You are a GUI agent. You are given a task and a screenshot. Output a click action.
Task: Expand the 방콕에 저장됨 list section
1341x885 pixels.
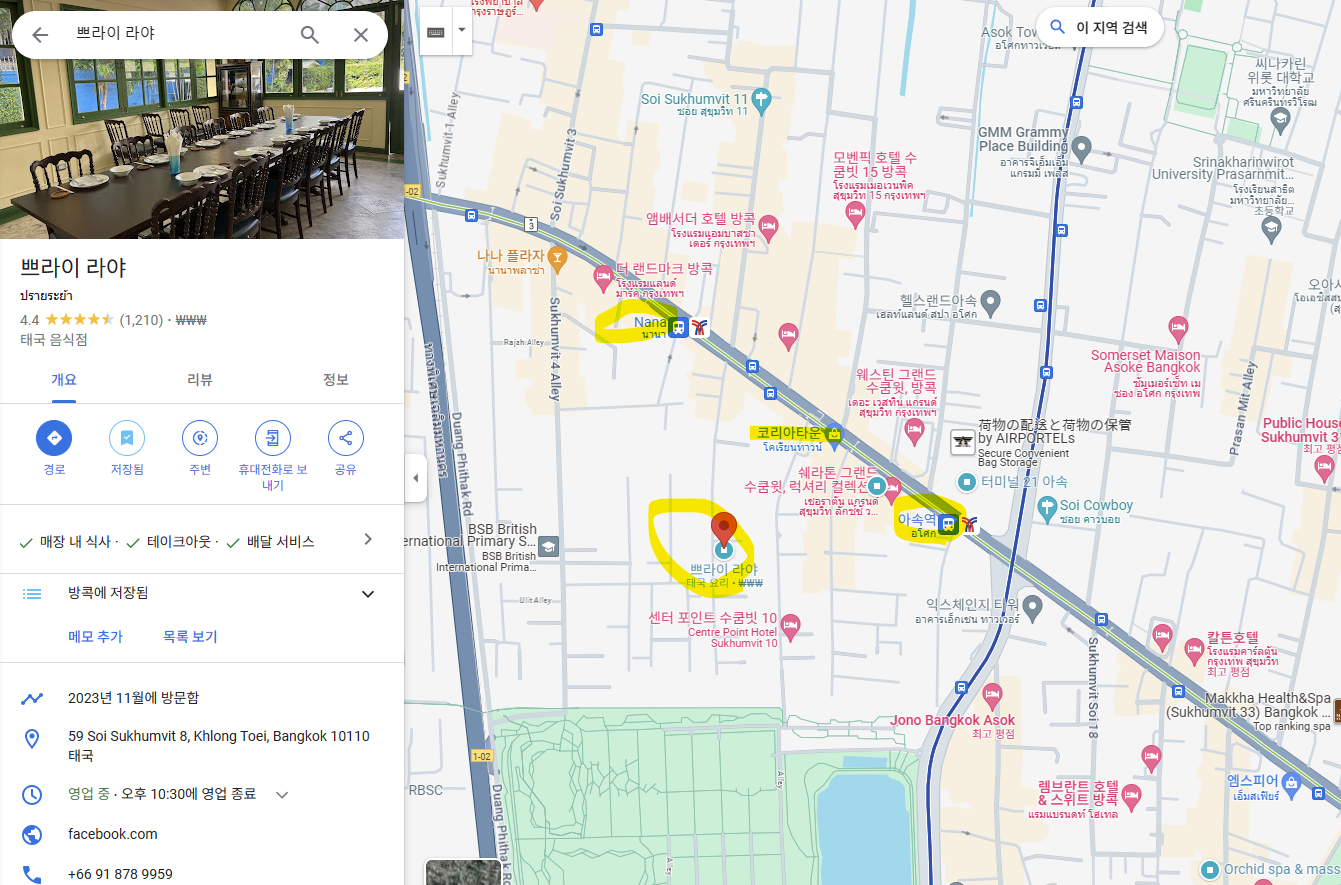click(368, 594)
